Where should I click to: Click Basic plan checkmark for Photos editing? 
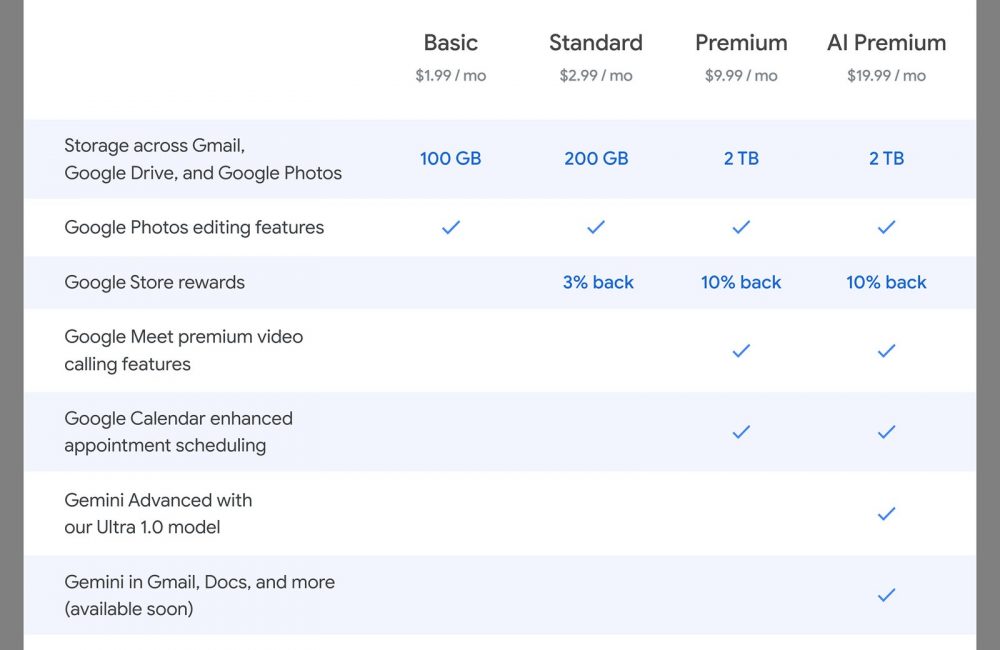tap(451, 228)
